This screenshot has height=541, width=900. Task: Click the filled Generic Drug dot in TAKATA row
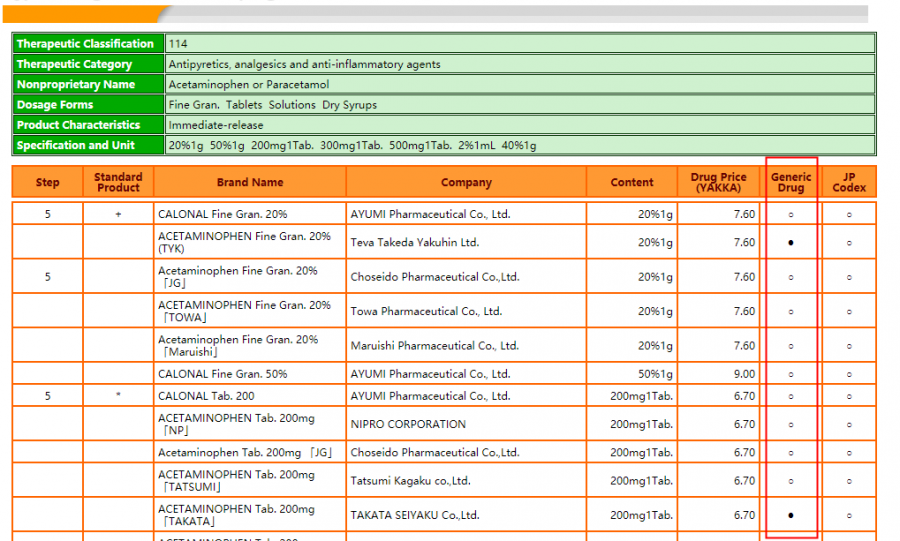[791, 516]
